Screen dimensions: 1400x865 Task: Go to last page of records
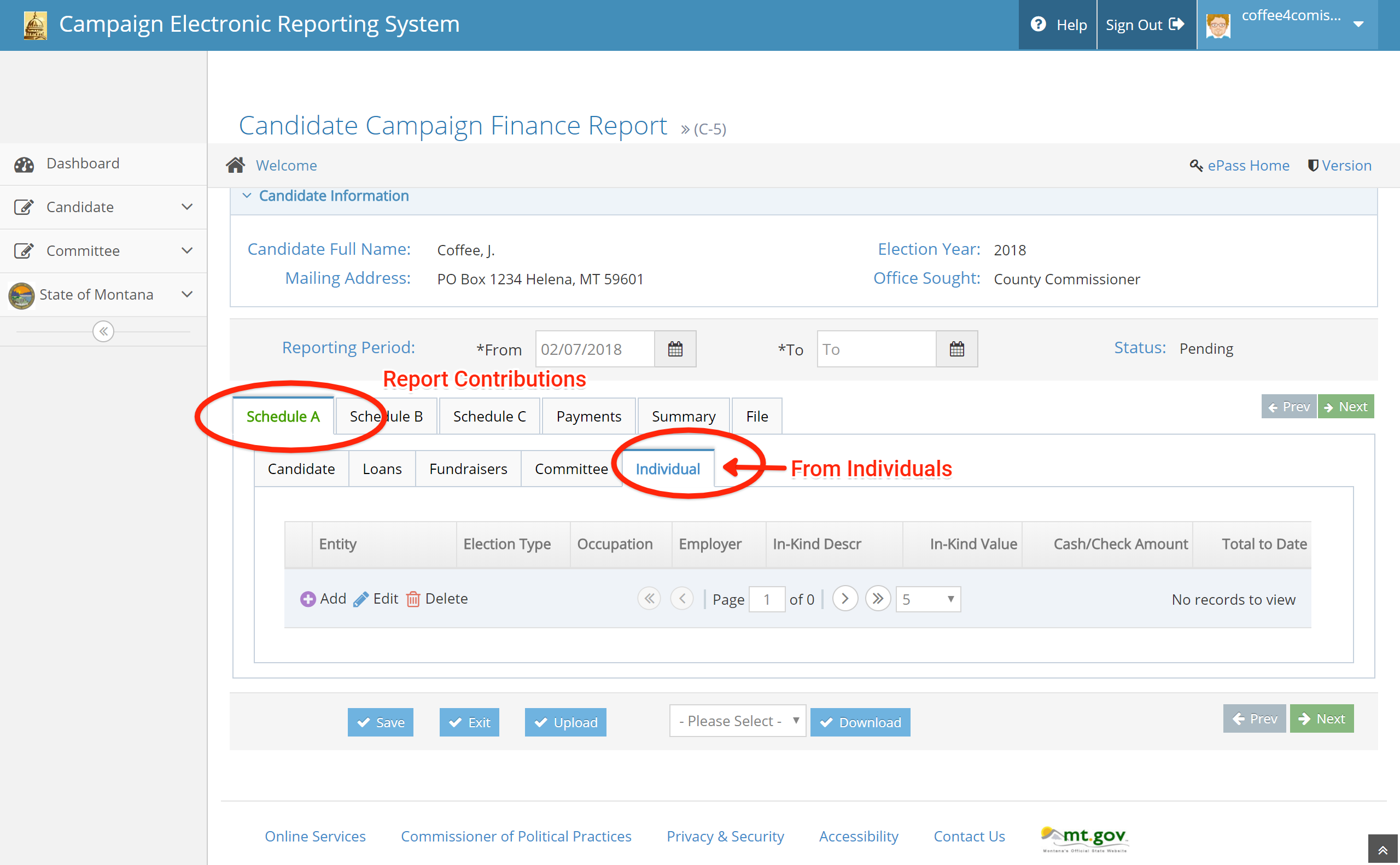878,599
